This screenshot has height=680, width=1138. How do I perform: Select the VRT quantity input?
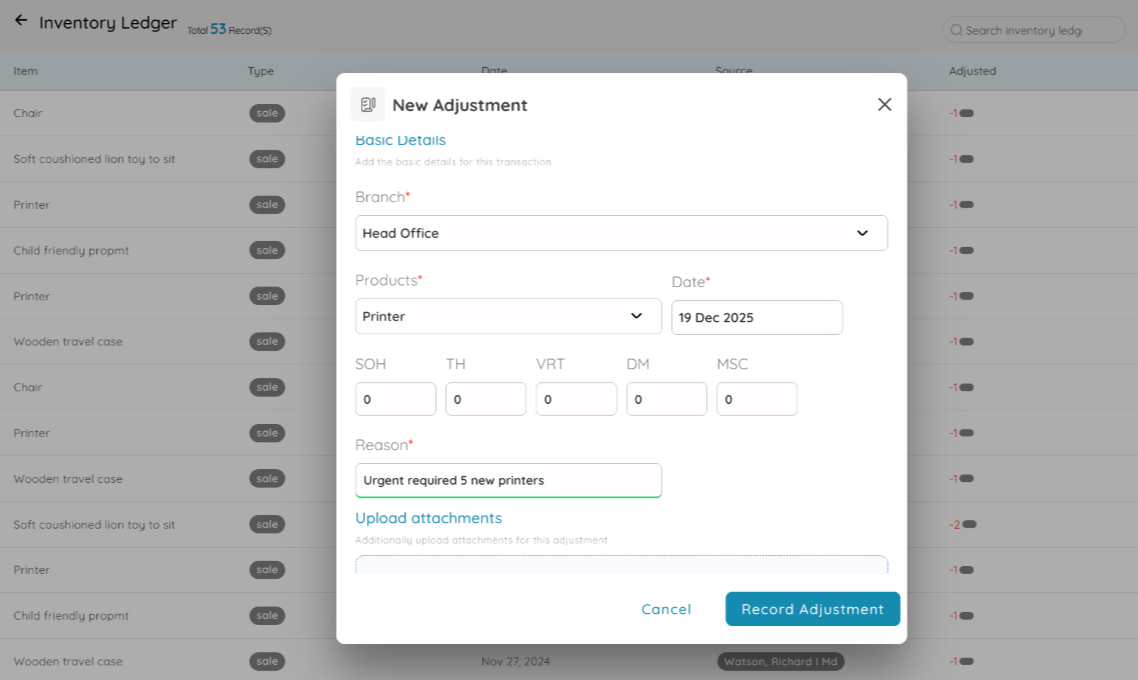pyautogui.click(x=576, y=399)
